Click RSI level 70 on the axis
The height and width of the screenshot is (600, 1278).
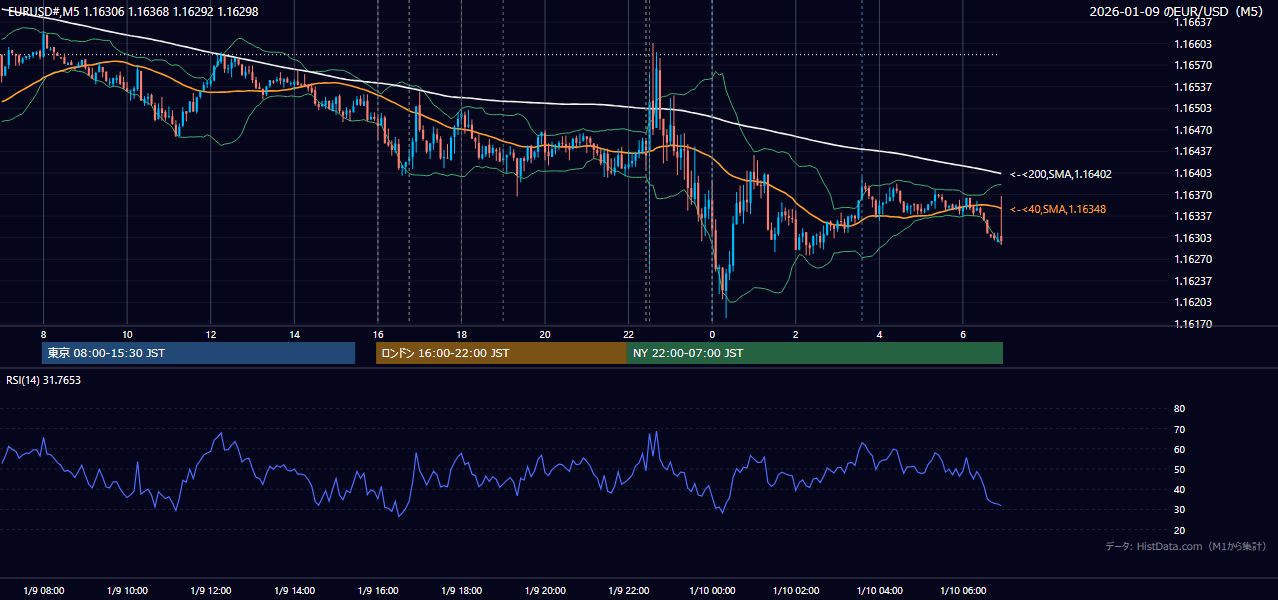pos(1179,429)
